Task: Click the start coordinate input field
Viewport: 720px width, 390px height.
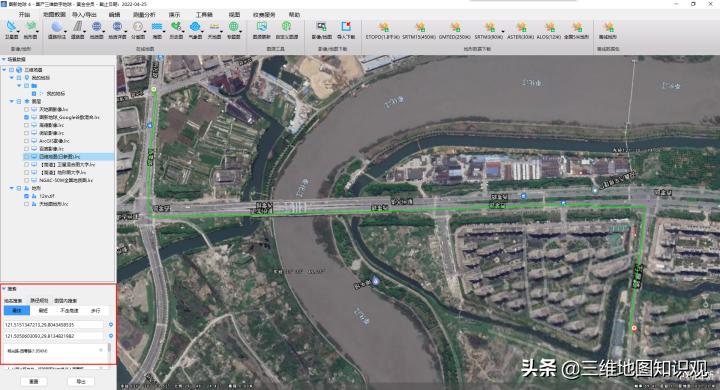Action: click(54, 324)
